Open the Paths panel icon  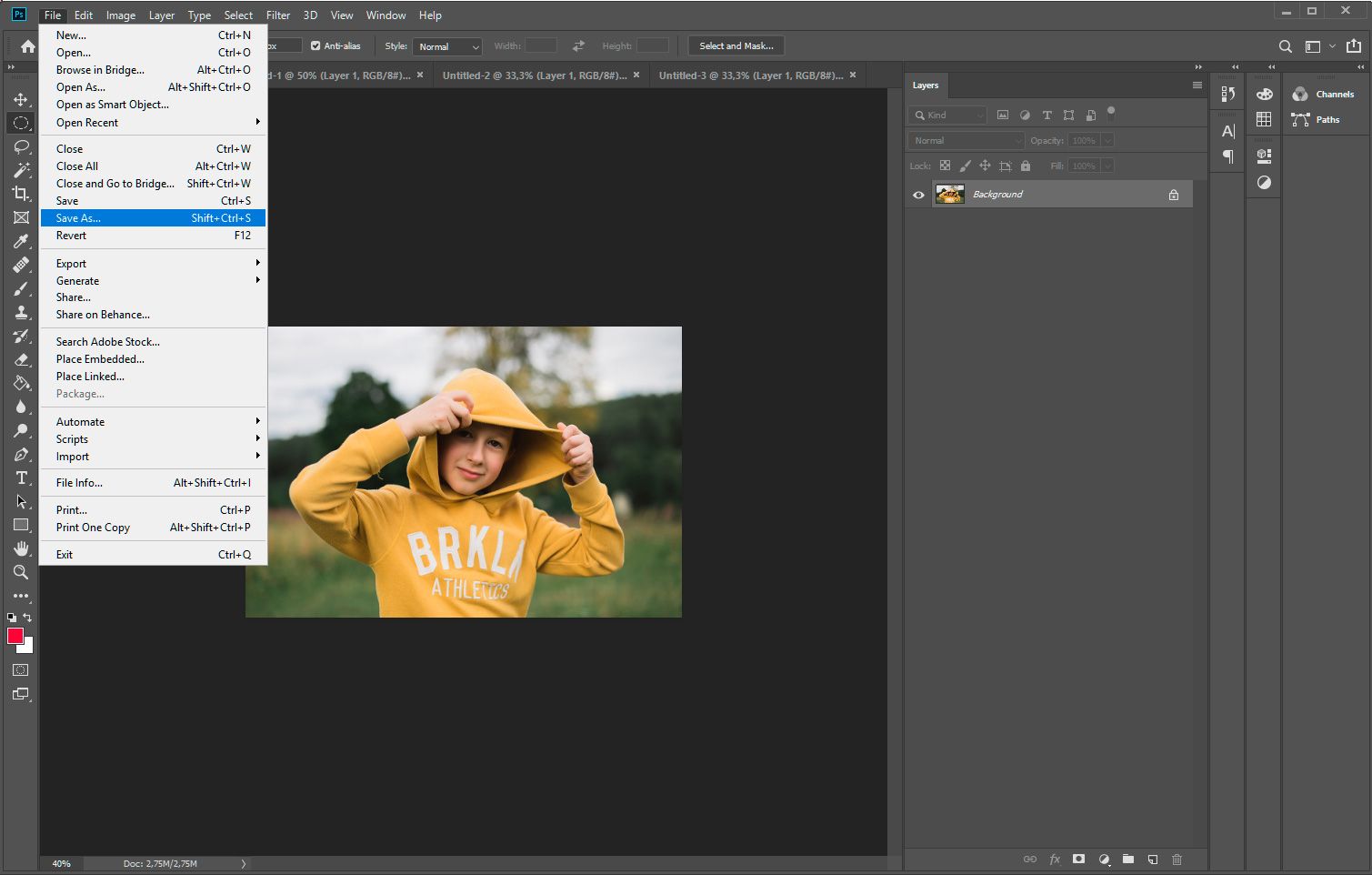click(1300, 119)
